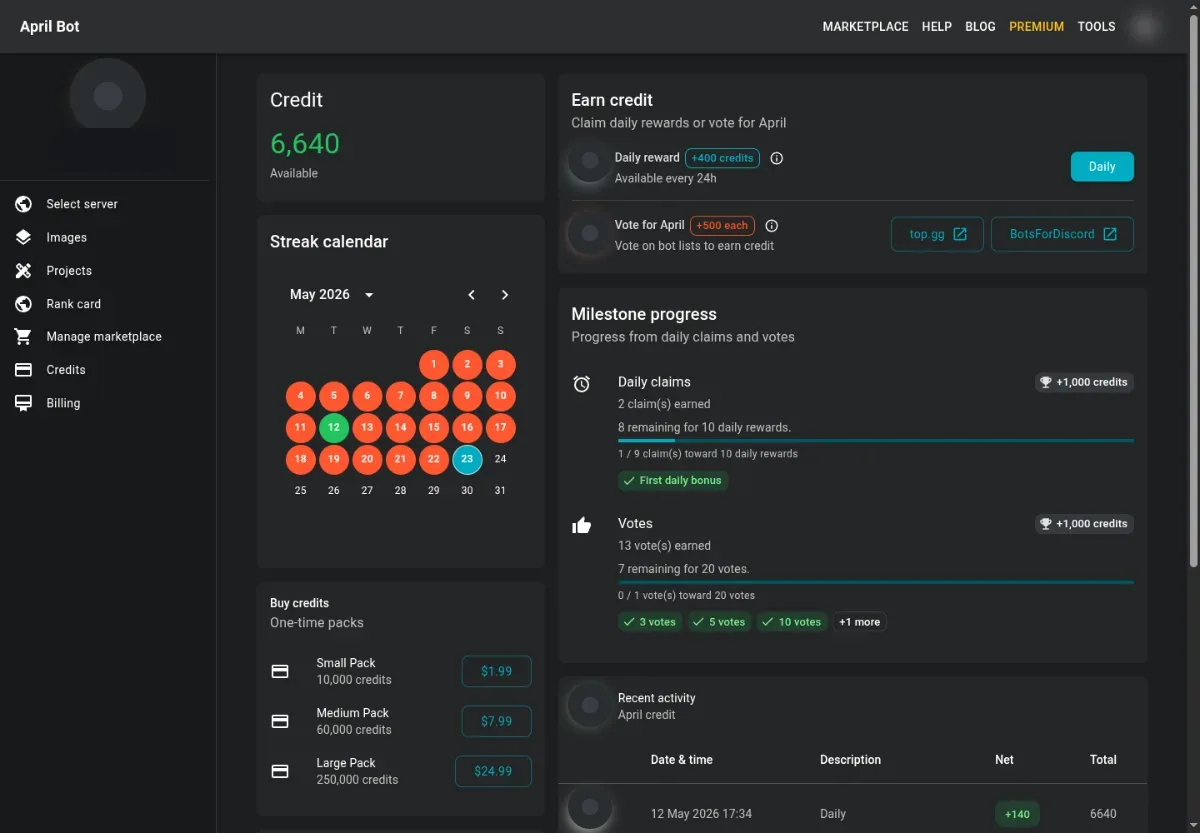Open the BLOG menu item
Screen dimensions: 1200x833
click(980, 27)
